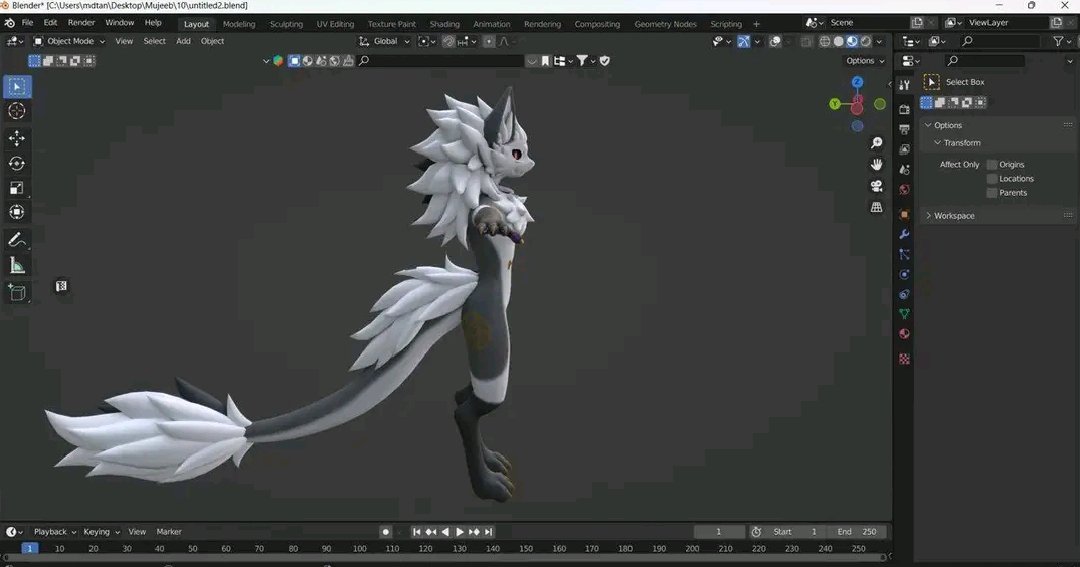Switch to Rendered viewport shading
Image resolution: width=1080 pixels, height=567 pixels.
point(866,41)
